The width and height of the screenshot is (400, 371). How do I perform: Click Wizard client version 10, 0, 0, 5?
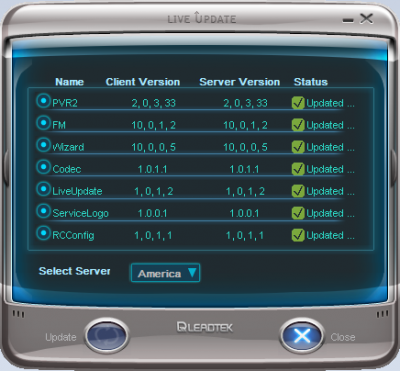[x=153, y=147]
